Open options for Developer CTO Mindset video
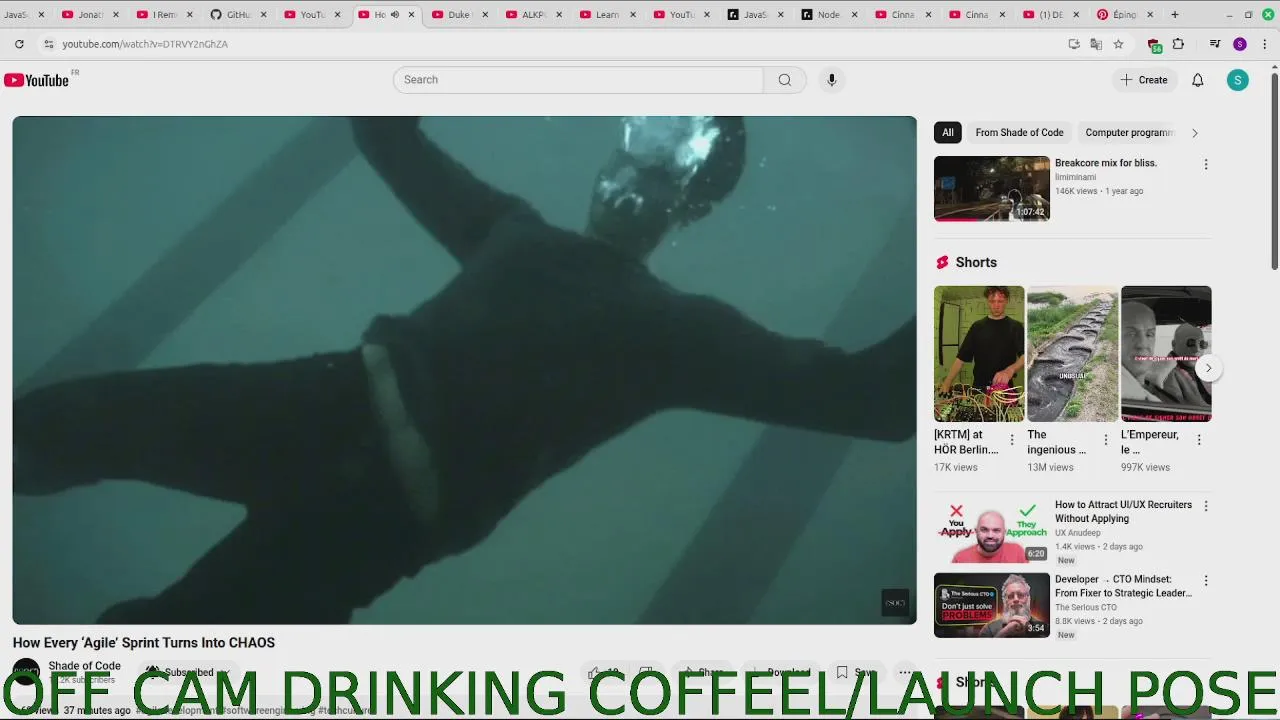The width and height of the screenshot is (1280, 720). (1205, 580)
